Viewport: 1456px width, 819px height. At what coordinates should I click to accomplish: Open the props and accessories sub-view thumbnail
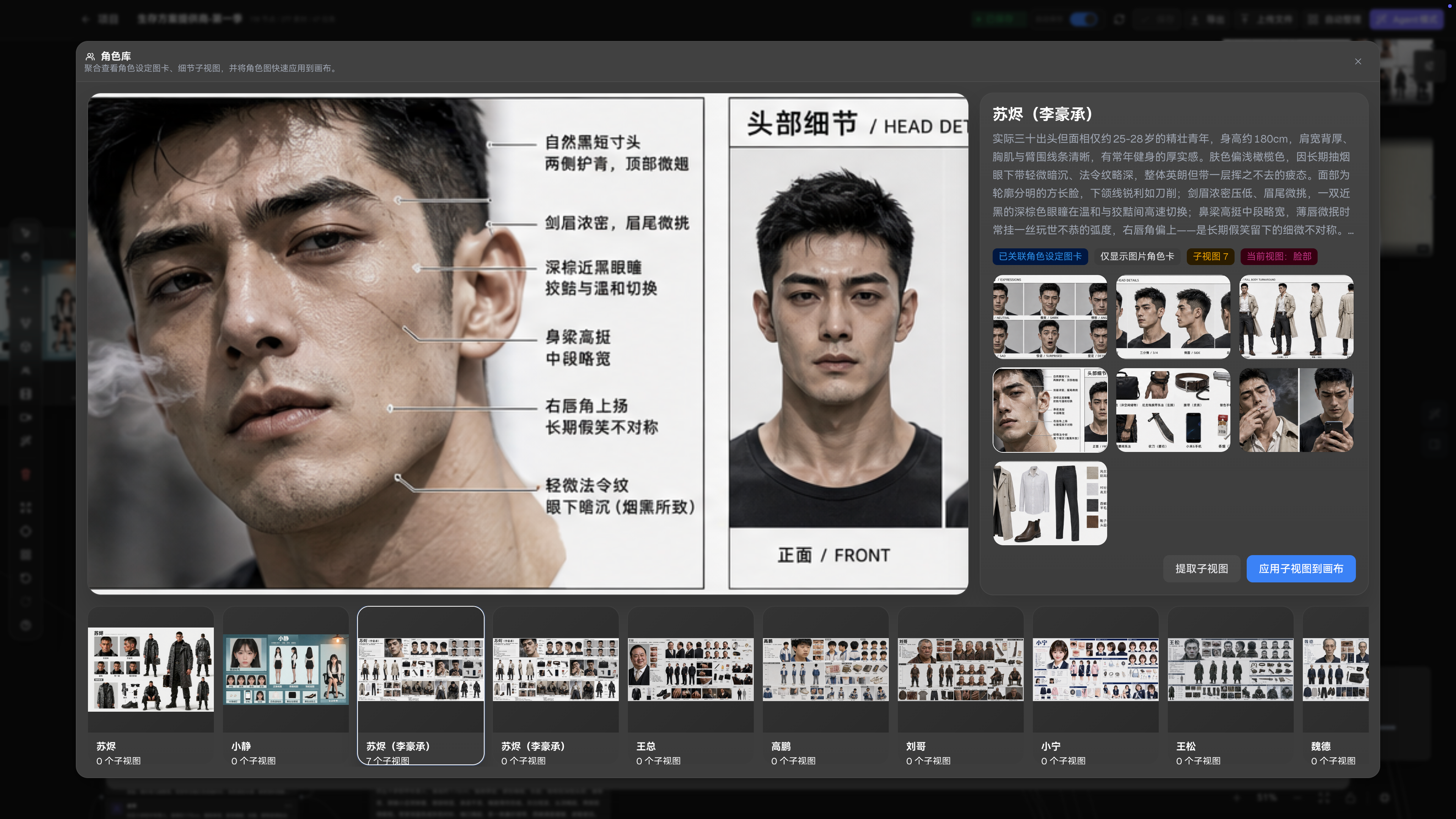[x=1173, y=410]
